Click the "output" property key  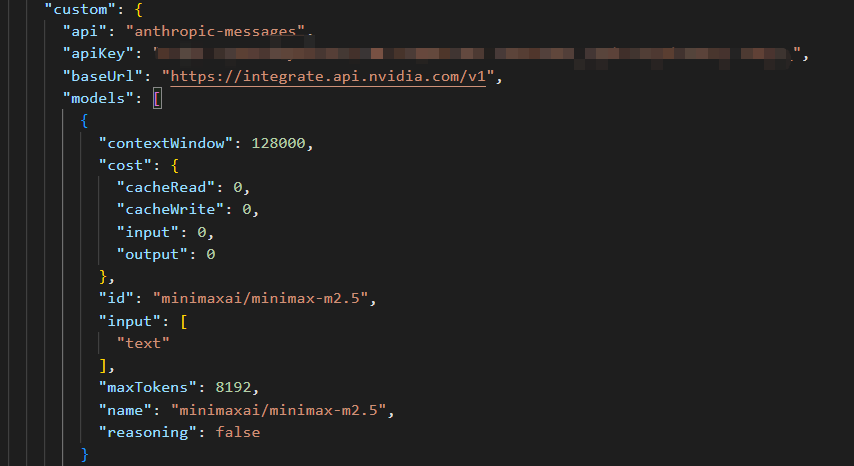point(152,254)
